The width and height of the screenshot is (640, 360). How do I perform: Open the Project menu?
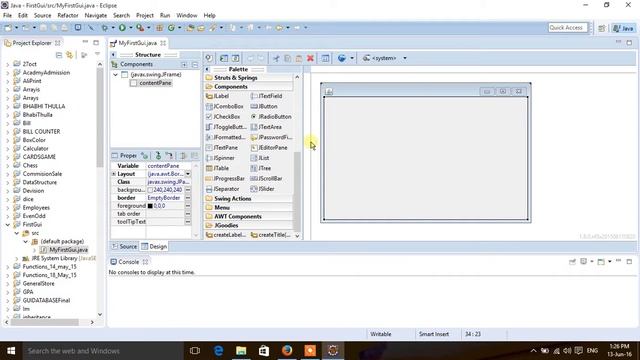click(145, 16)
